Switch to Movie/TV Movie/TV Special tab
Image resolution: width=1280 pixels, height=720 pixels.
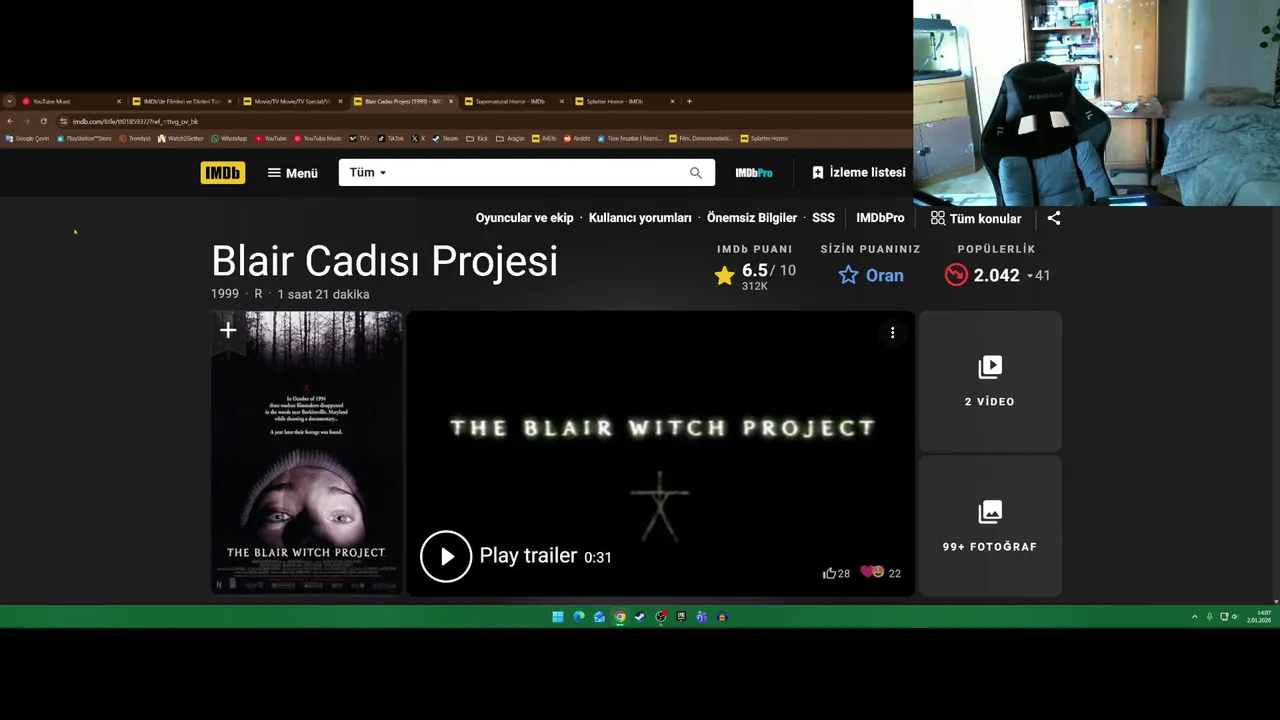point(292,101)
